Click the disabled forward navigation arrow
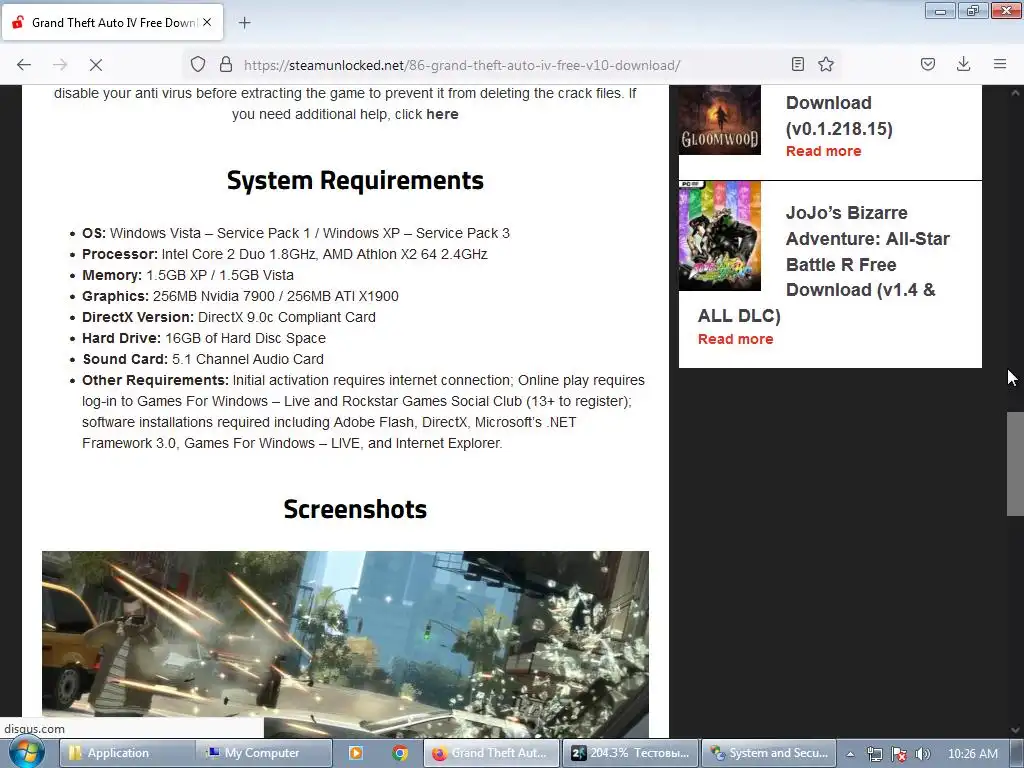This screenshot has width=1024, height=768. 60,65
